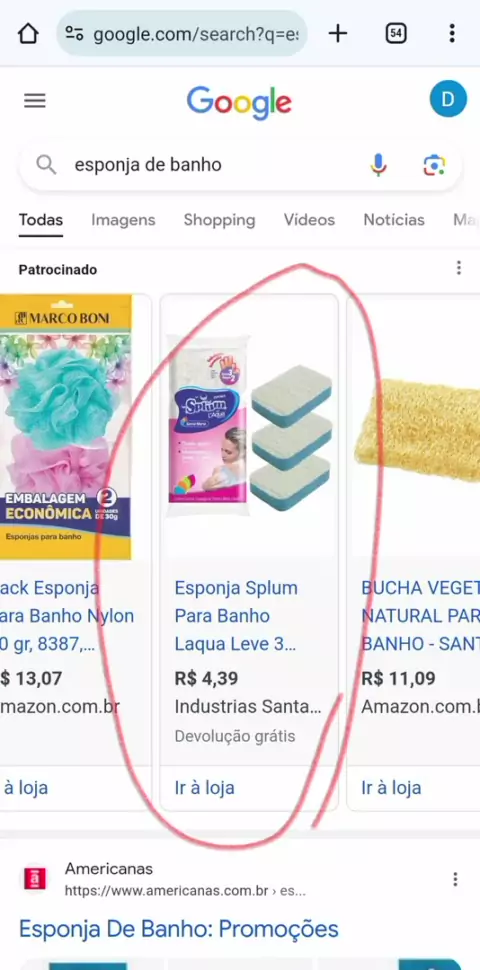Switch to the Imagens tab

click(x=123, y=220)
